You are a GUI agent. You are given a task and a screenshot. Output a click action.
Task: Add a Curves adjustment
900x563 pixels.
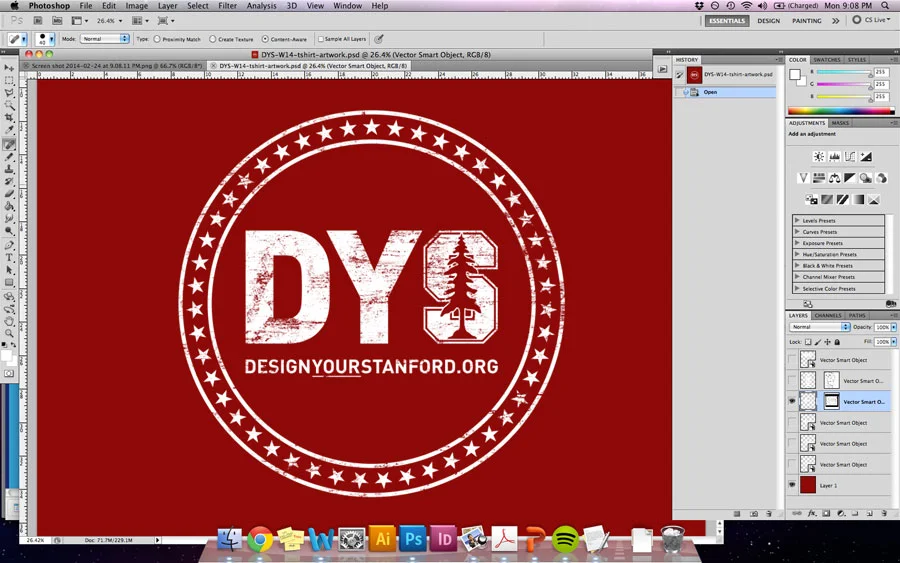(850, 157)
